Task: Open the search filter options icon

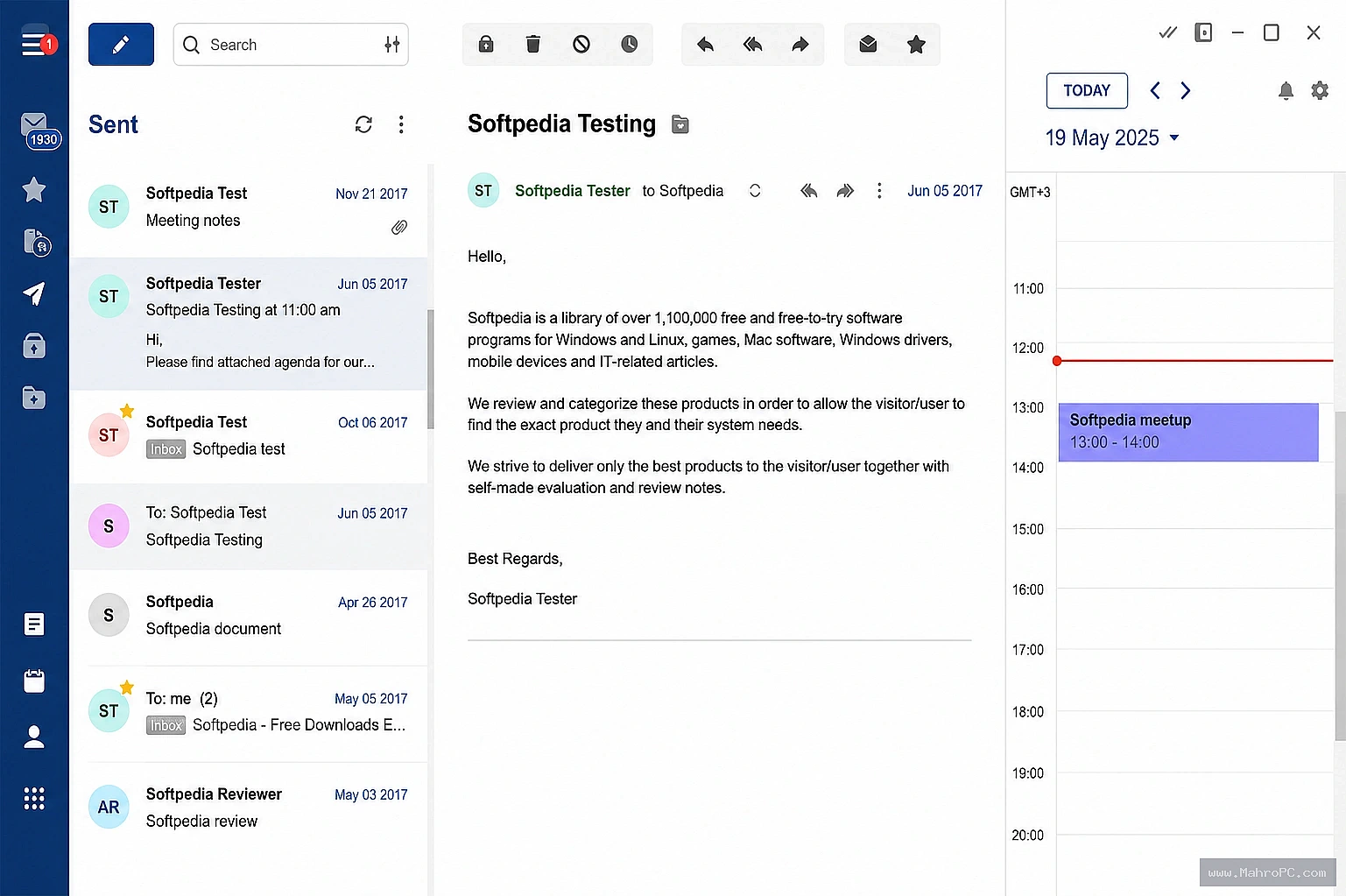Action: click(391, 45)
